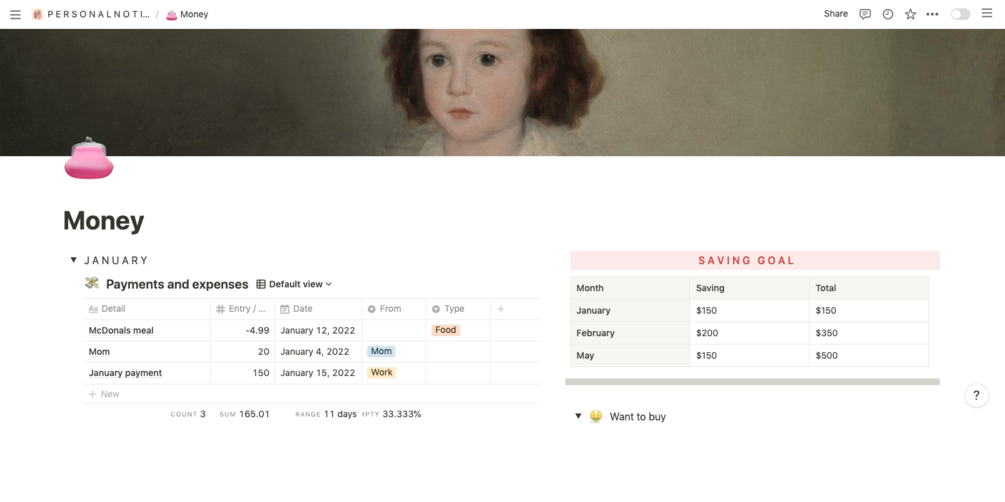Open the Default view dropdown
The width and height of the screenshot is (1005, 502).
294,284
